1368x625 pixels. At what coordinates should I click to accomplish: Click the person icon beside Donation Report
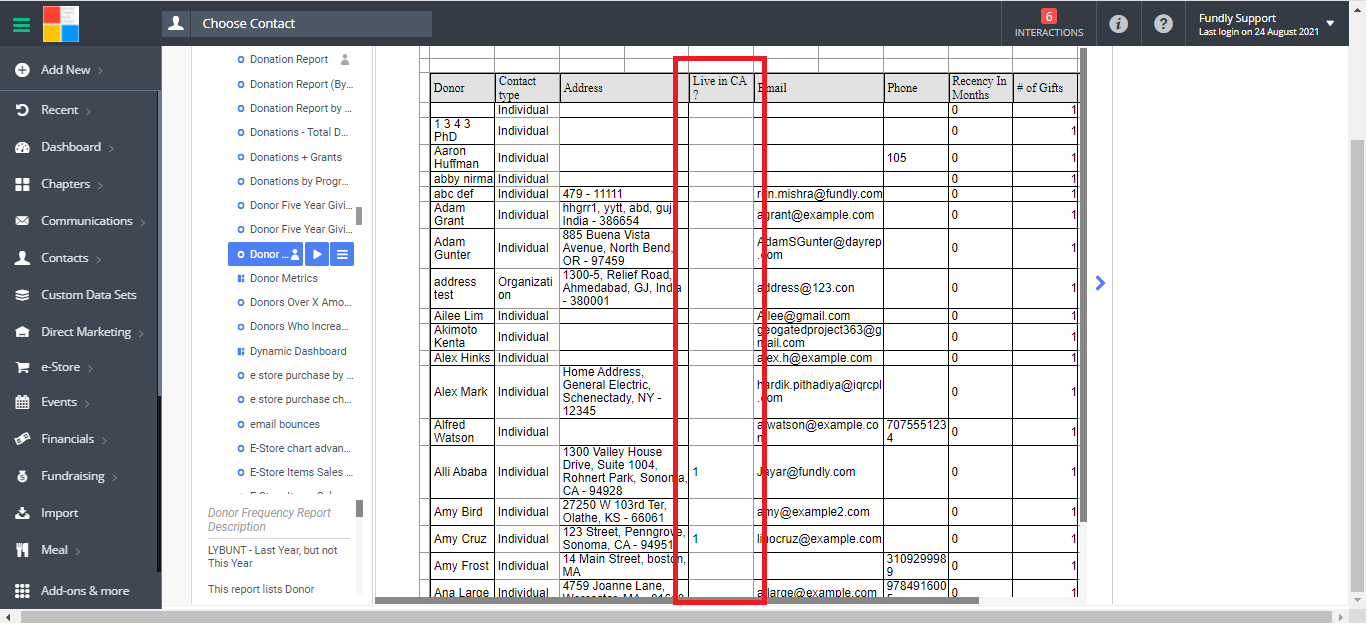(345, 59)
